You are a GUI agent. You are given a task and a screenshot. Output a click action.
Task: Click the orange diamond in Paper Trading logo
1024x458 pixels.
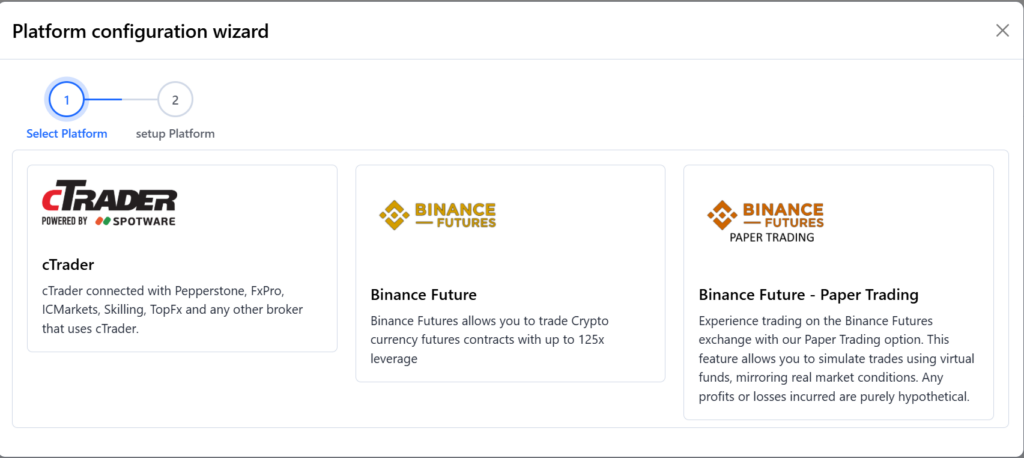(x=721, y=215)
